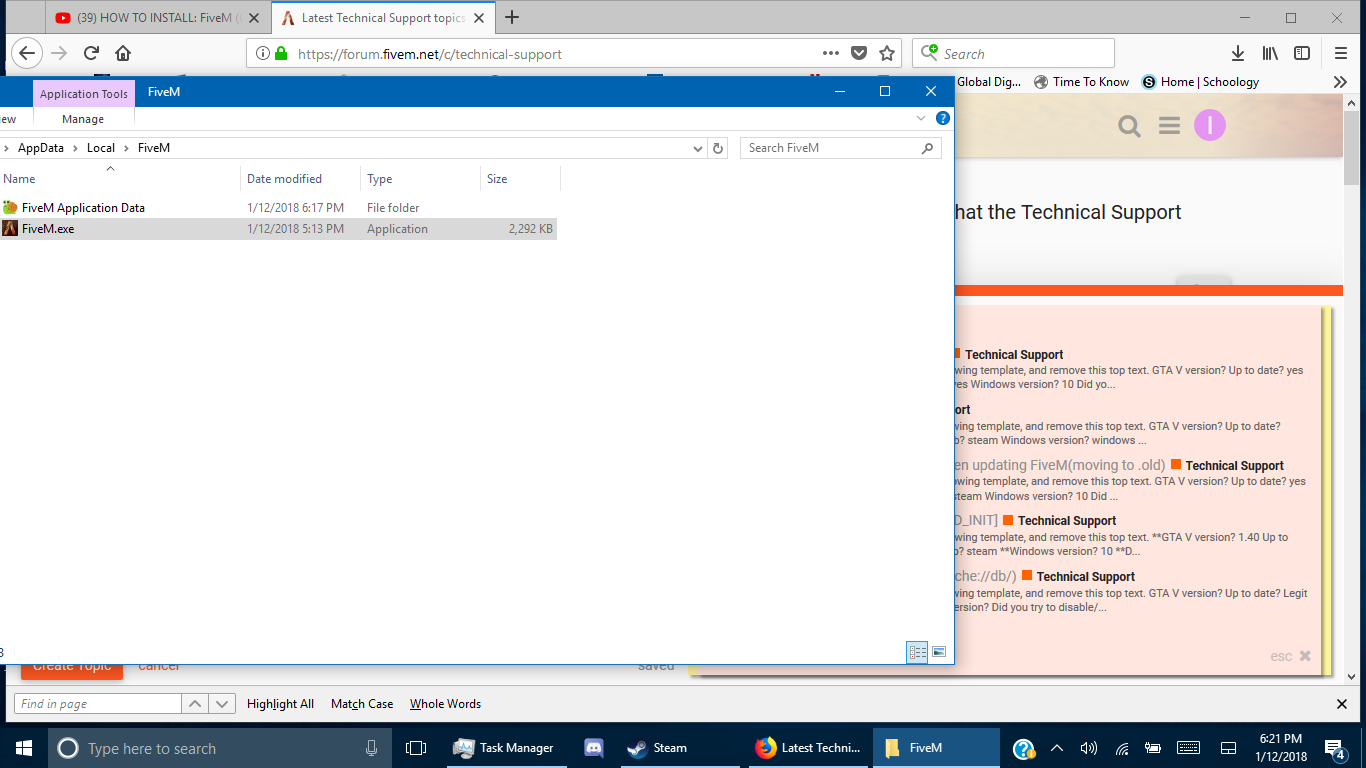
Task: Open File Explorer help
Action: (x=942, y=118)
